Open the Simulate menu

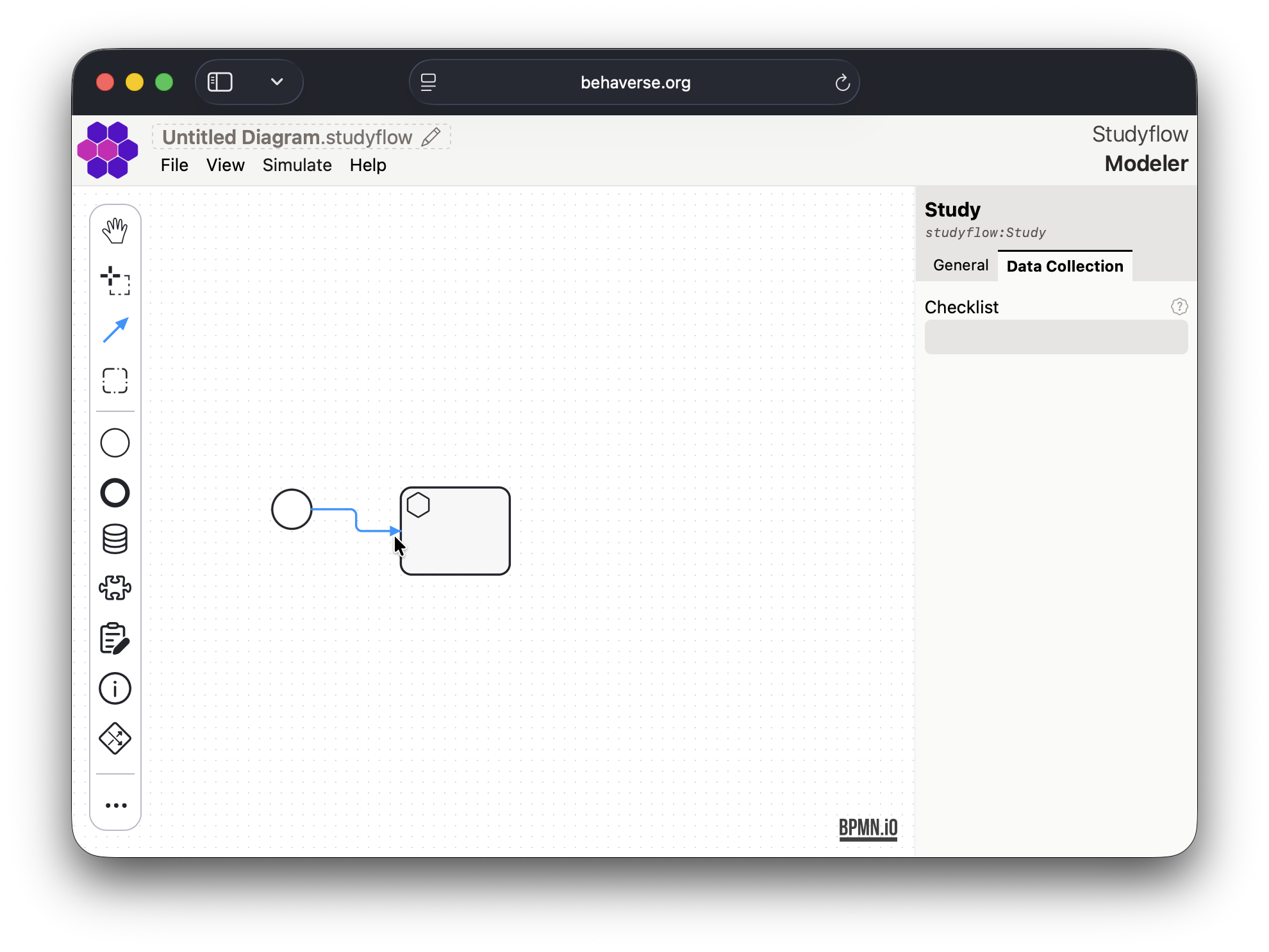(x=297, y=165)
